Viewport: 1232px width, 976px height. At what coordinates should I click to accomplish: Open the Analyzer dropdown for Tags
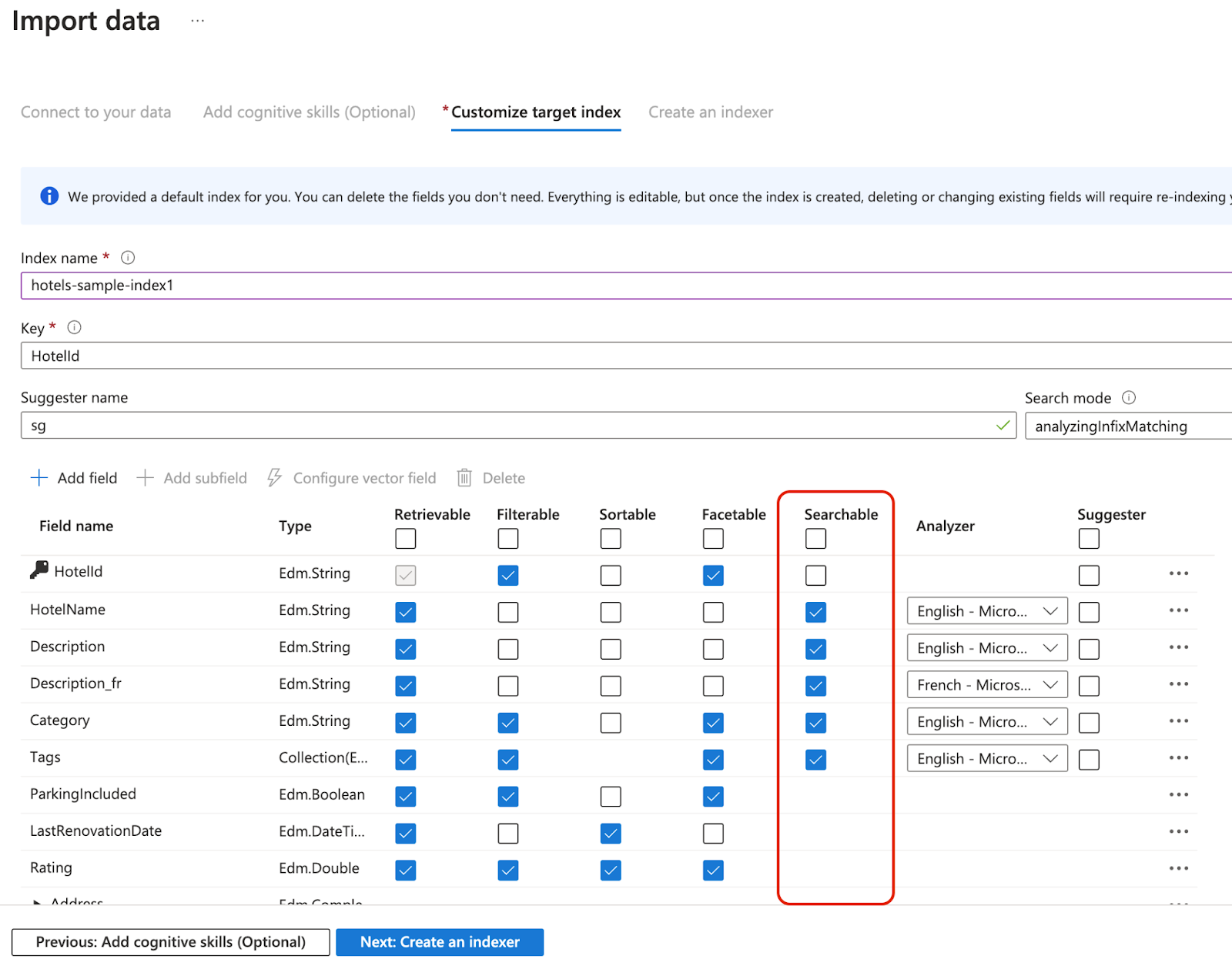986,759
